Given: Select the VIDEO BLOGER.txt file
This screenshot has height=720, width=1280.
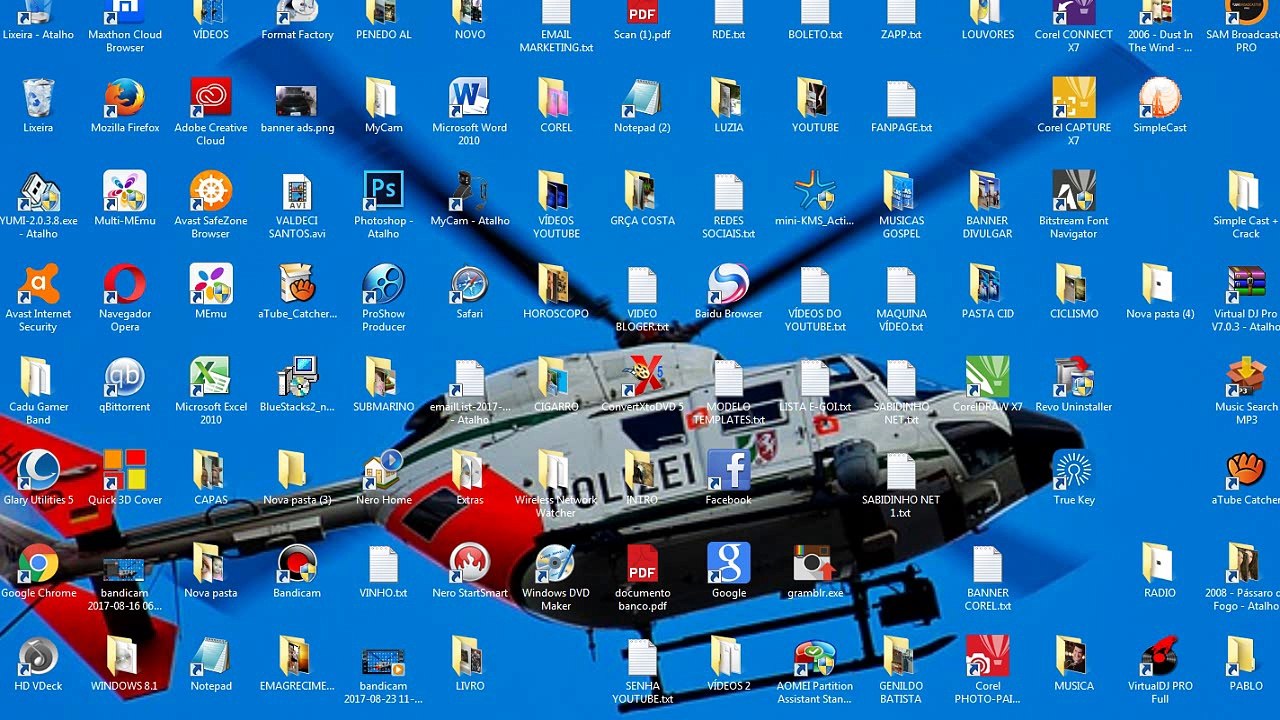Looking at the screenshot, I should point(642,285).
